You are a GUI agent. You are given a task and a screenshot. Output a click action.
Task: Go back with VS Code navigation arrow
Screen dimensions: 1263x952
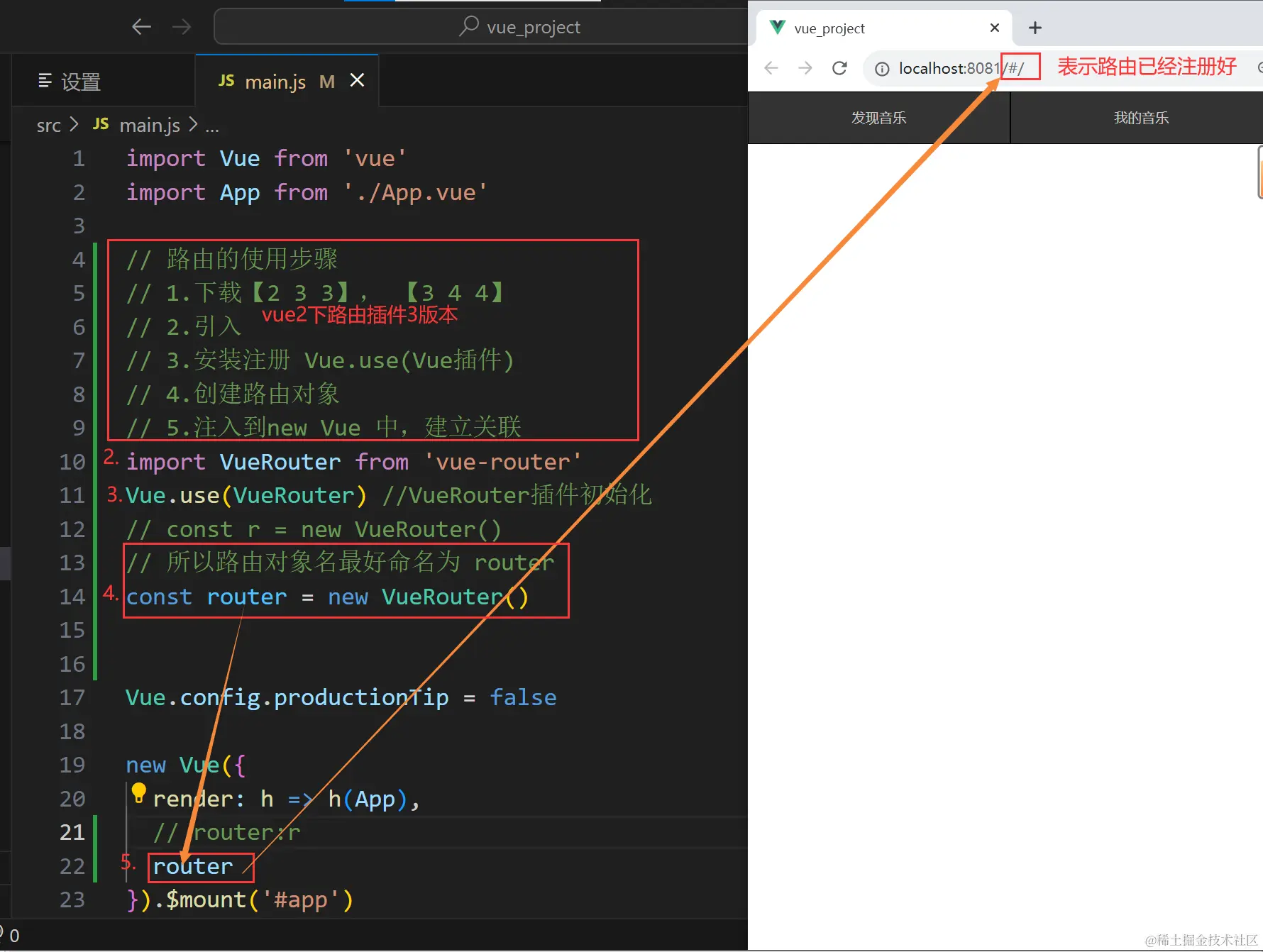click(142, 27)
